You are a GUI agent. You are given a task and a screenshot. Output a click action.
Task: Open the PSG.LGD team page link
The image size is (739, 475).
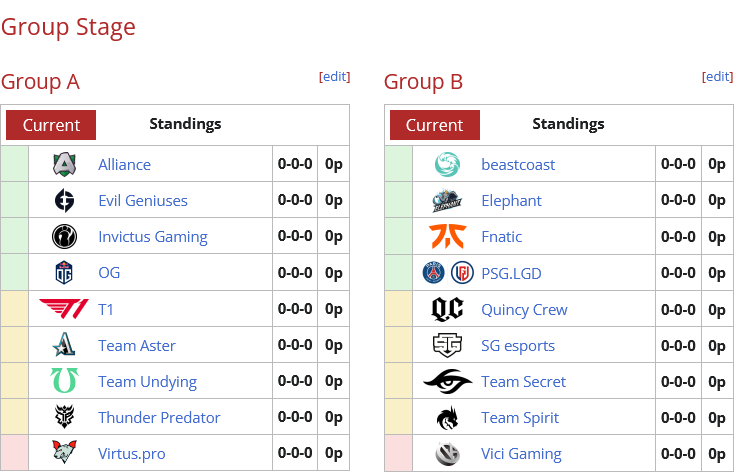coord(511,273)
